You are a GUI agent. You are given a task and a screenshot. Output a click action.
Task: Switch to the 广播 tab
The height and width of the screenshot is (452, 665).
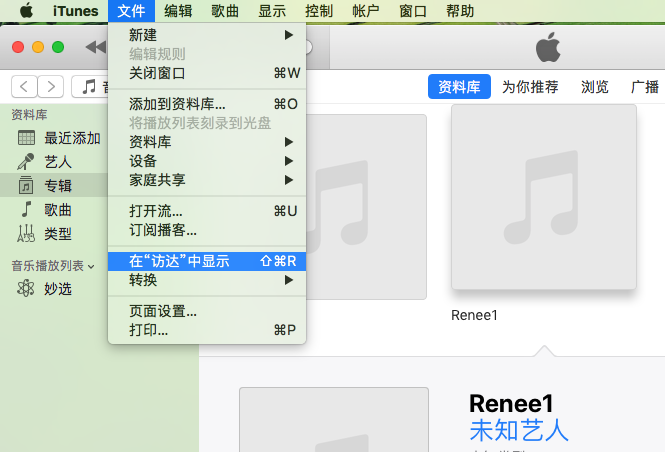coord(645,86)
